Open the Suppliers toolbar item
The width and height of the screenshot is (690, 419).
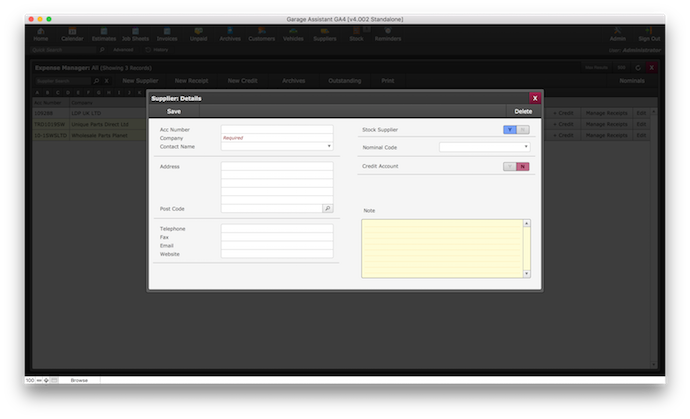click(x=325, y=34)
